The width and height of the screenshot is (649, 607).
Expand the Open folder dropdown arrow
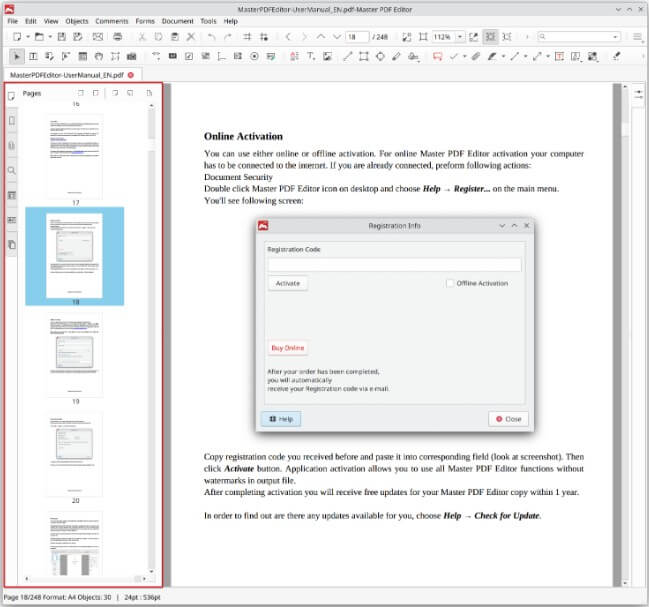(x=50, y=37)
